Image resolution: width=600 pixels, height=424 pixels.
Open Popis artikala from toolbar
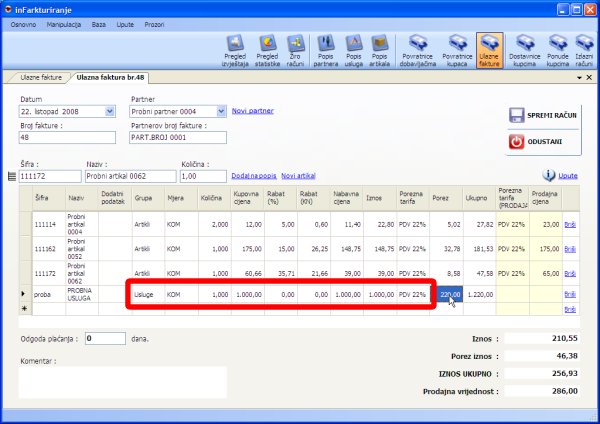tap(380, 48)
